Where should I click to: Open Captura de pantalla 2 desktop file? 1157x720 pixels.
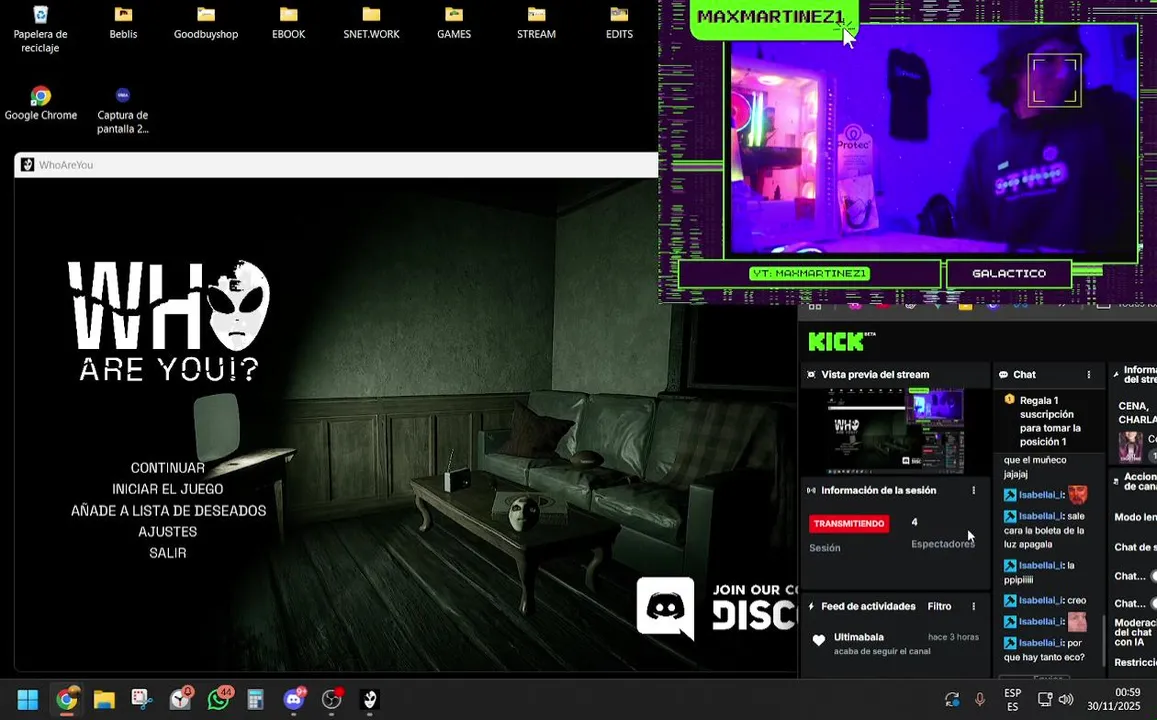coord(122,111)
